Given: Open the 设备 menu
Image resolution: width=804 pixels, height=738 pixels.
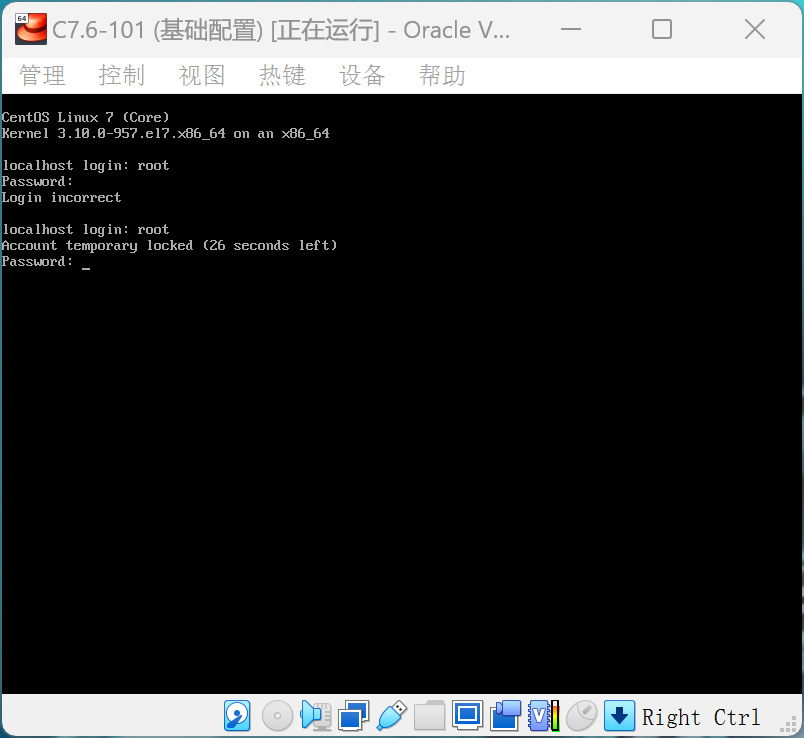Looking at the screenshot, I should (x=362, y=75).
